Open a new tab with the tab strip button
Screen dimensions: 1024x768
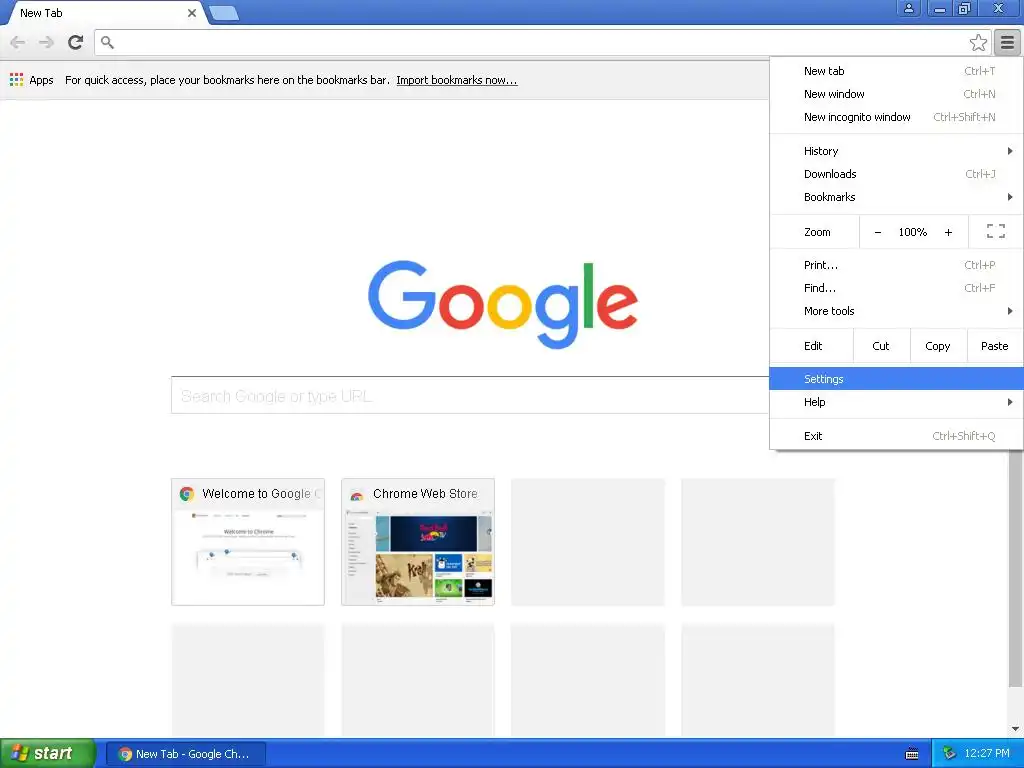(223, 13)
